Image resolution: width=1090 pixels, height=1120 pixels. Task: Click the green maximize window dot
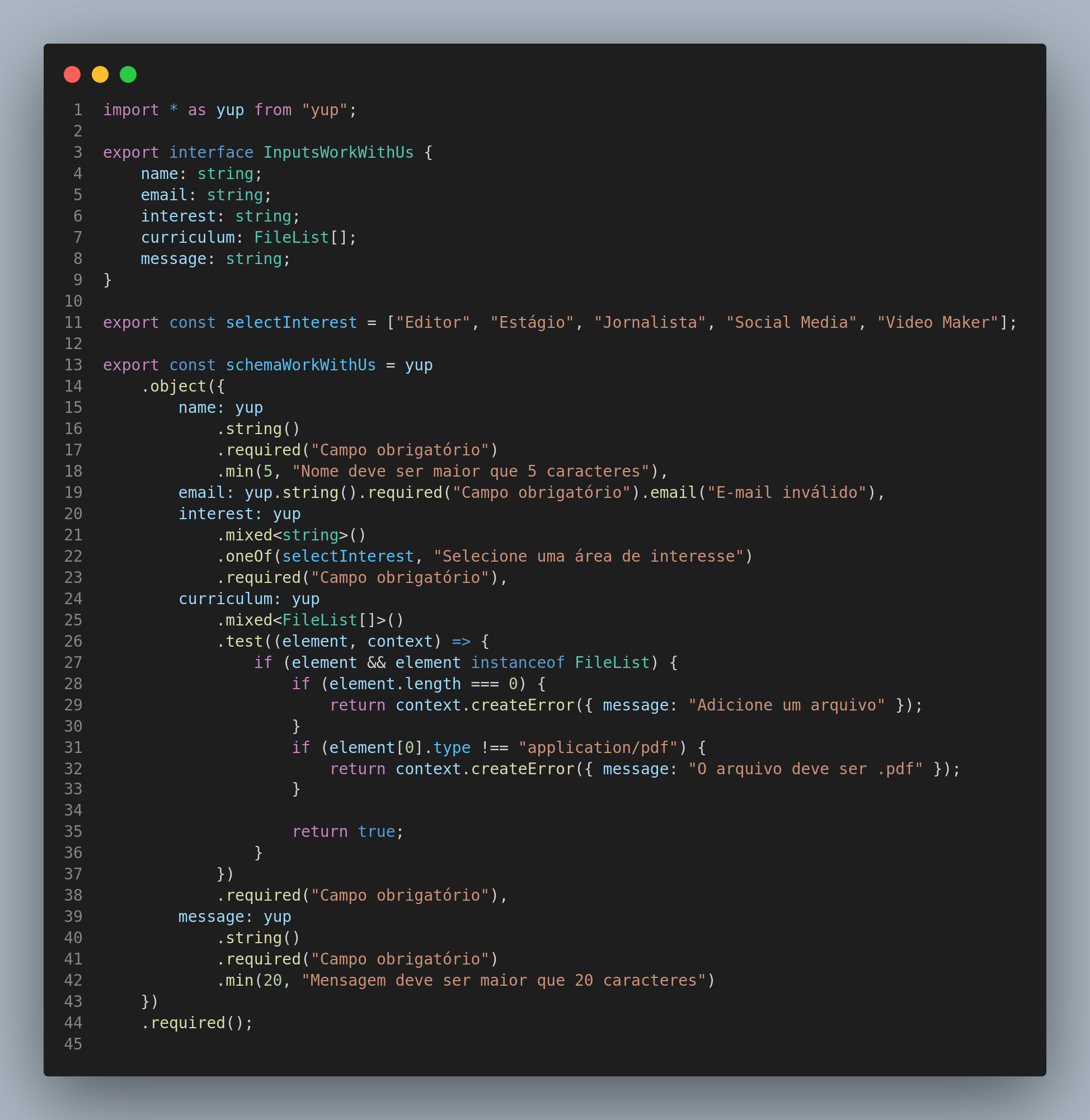(128, 74)
